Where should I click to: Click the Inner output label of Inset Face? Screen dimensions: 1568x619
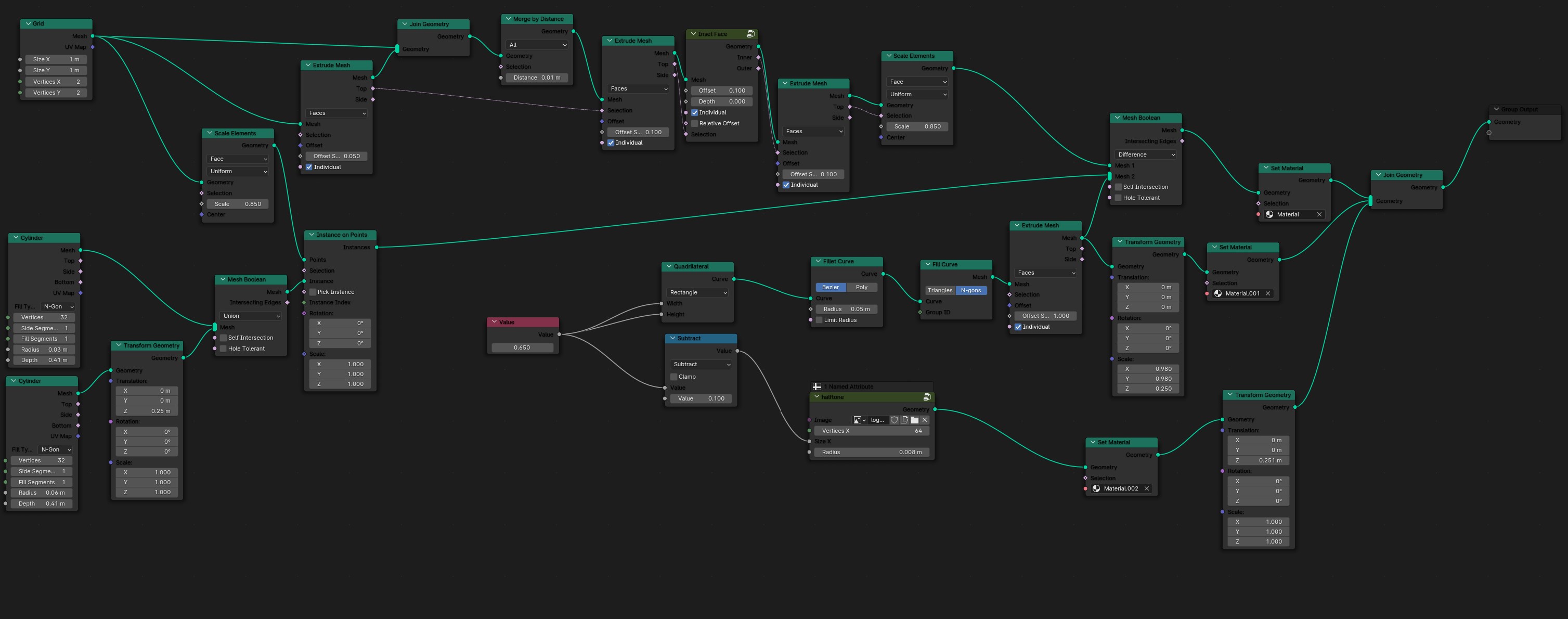[744, 57]
